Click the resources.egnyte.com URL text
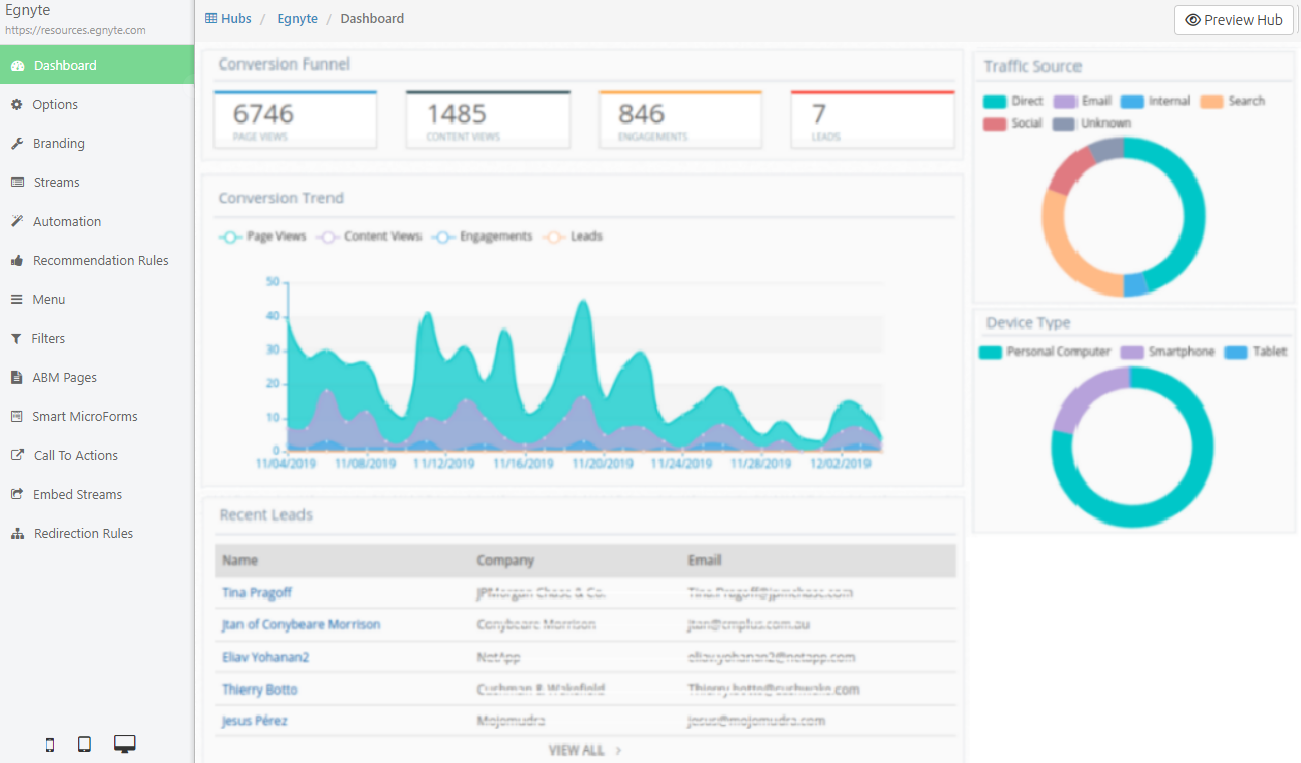This screenshot has width=1301, height=763. [75, 30]
